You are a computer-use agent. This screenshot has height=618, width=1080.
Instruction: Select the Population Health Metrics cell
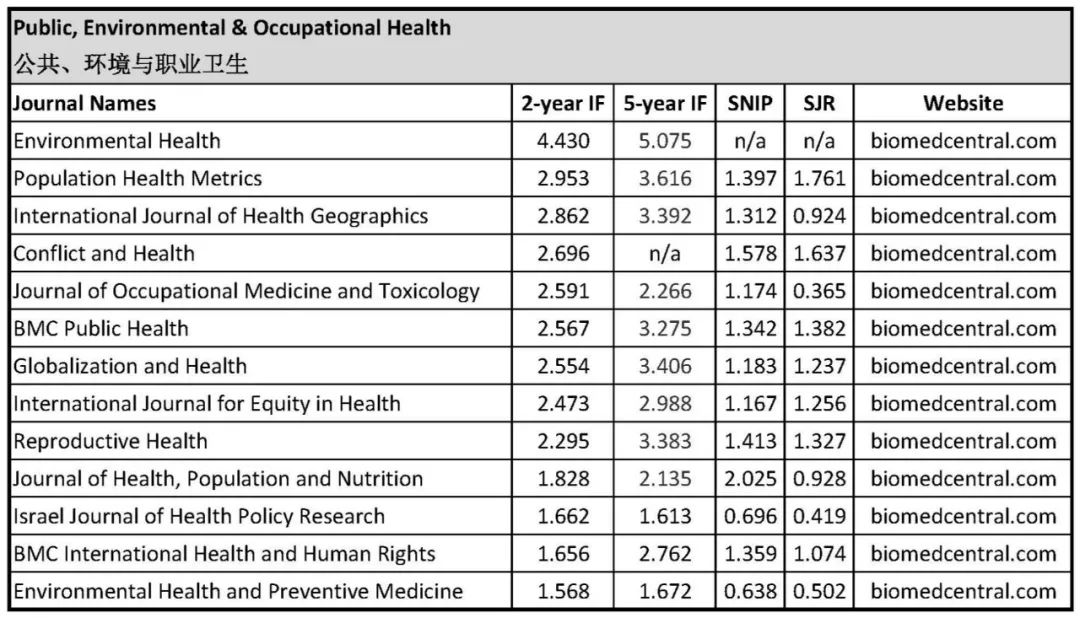tap(138, 178)
